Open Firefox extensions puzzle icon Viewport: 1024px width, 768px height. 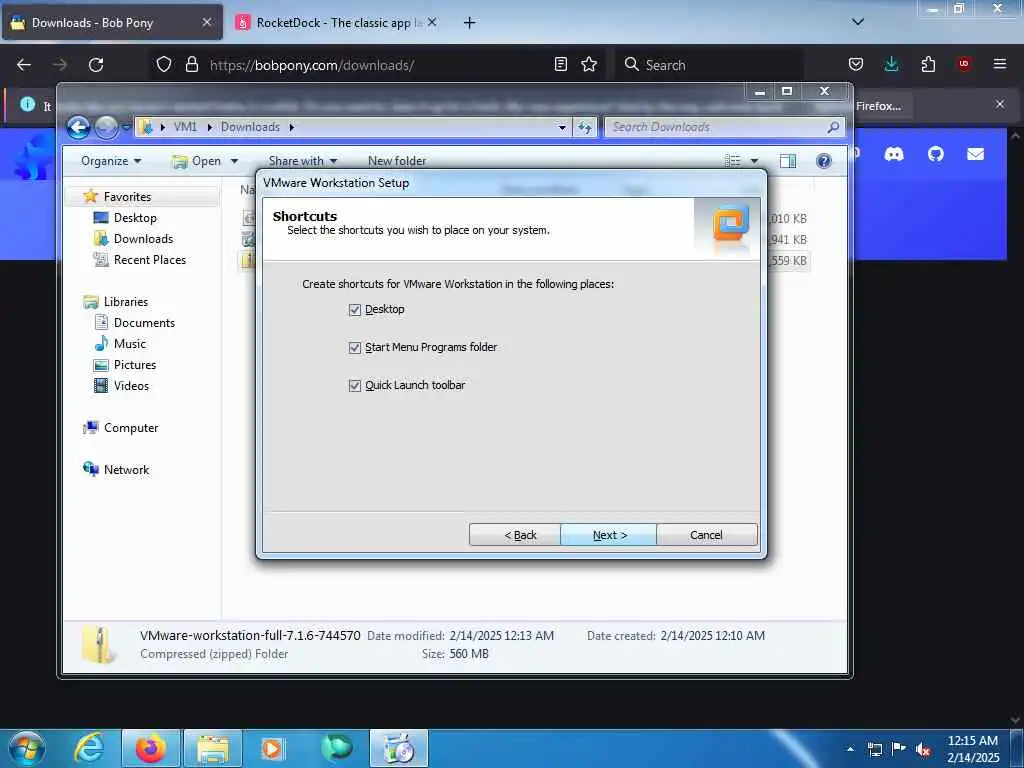[x=928, y=64]
